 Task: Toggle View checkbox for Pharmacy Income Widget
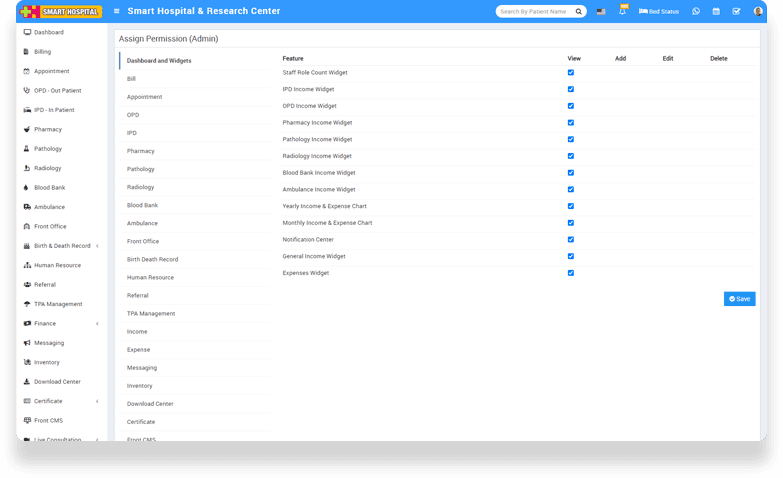point(571,122)
